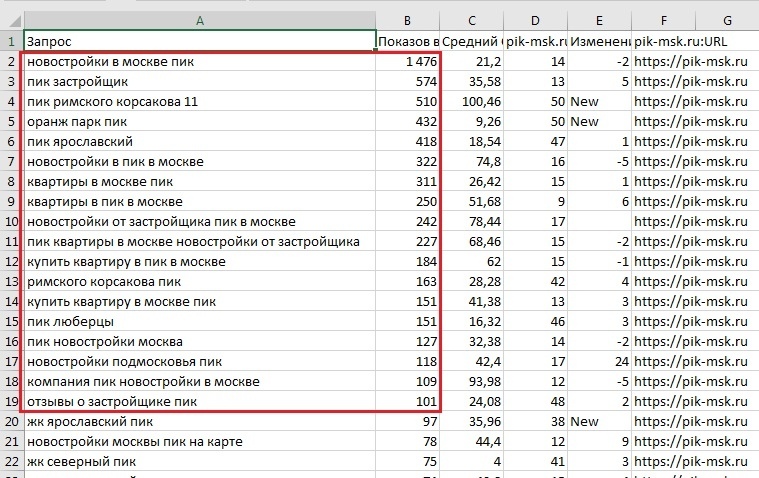Click cell 'купить квартиру в пик в москве'
This screenshot has width=759, height=478.
point(200,262)
